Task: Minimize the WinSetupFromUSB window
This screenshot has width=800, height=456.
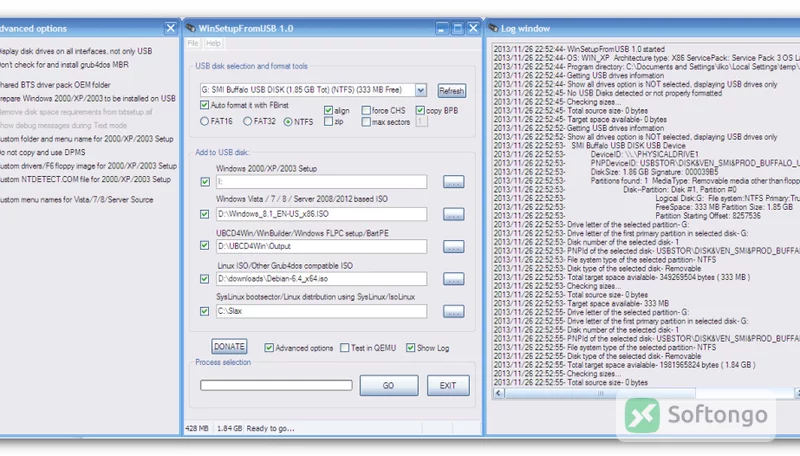Action: point(442,28)
